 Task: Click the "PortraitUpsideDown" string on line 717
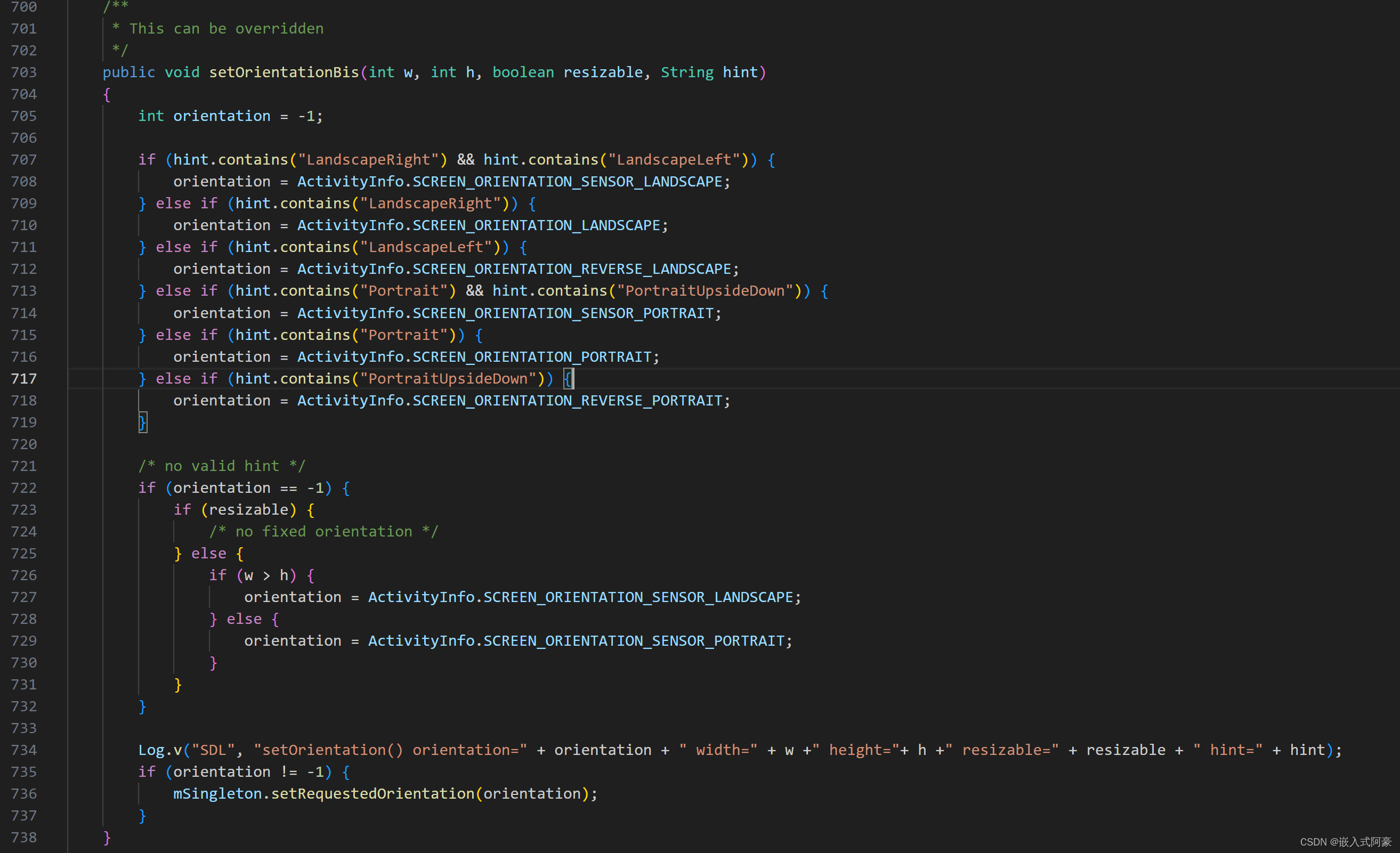[x=448, y=379]
